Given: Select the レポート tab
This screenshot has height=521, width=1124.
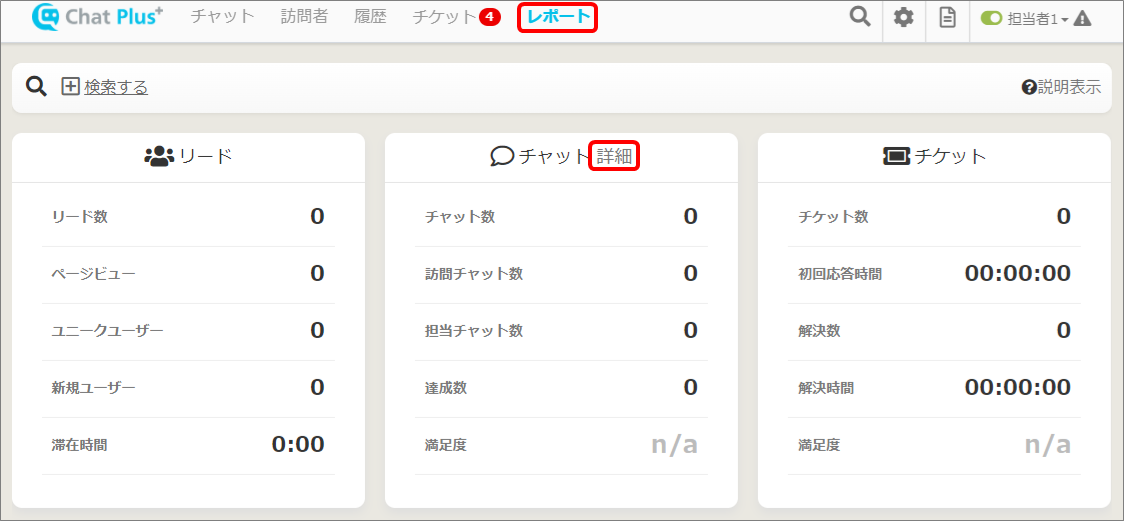Looking at the screenshot, I should pos(558,17).
